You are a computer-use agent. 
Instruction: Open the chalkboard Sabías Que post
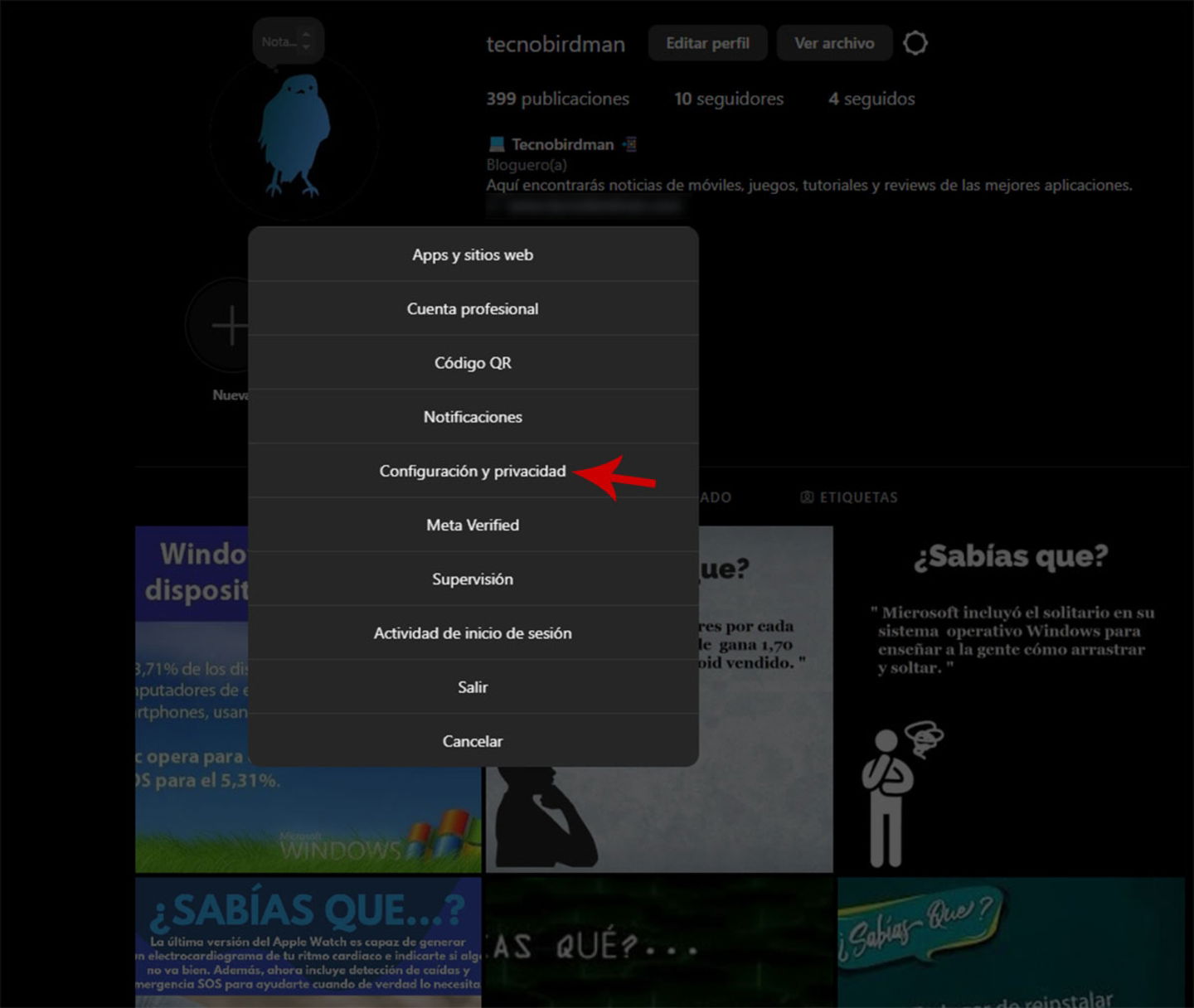click(1012, 943)
